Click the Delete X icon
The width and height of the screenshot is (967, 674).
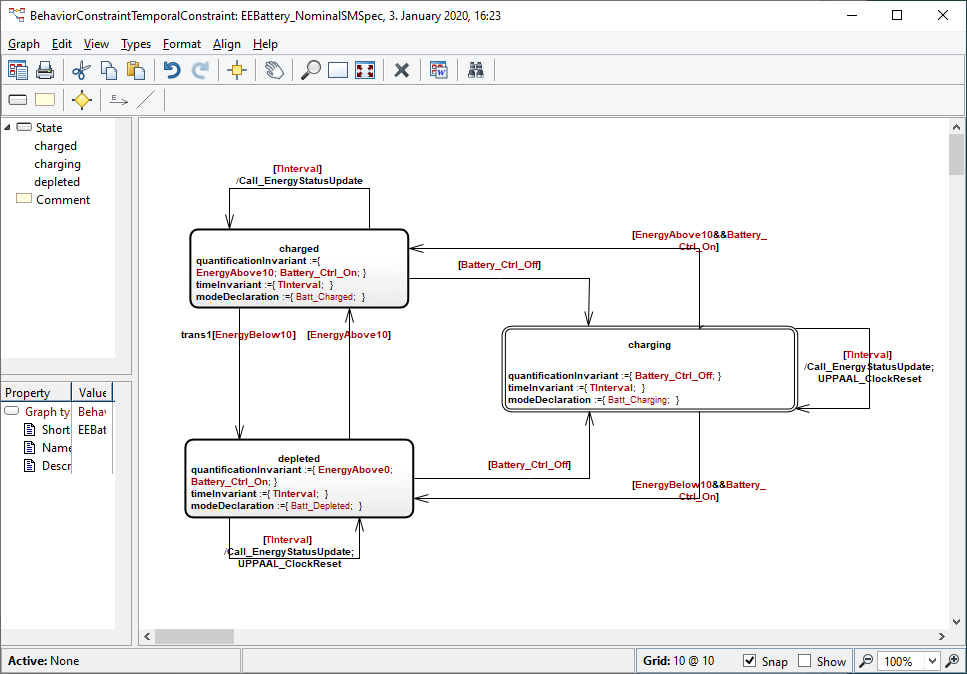(x=402, y=70)
